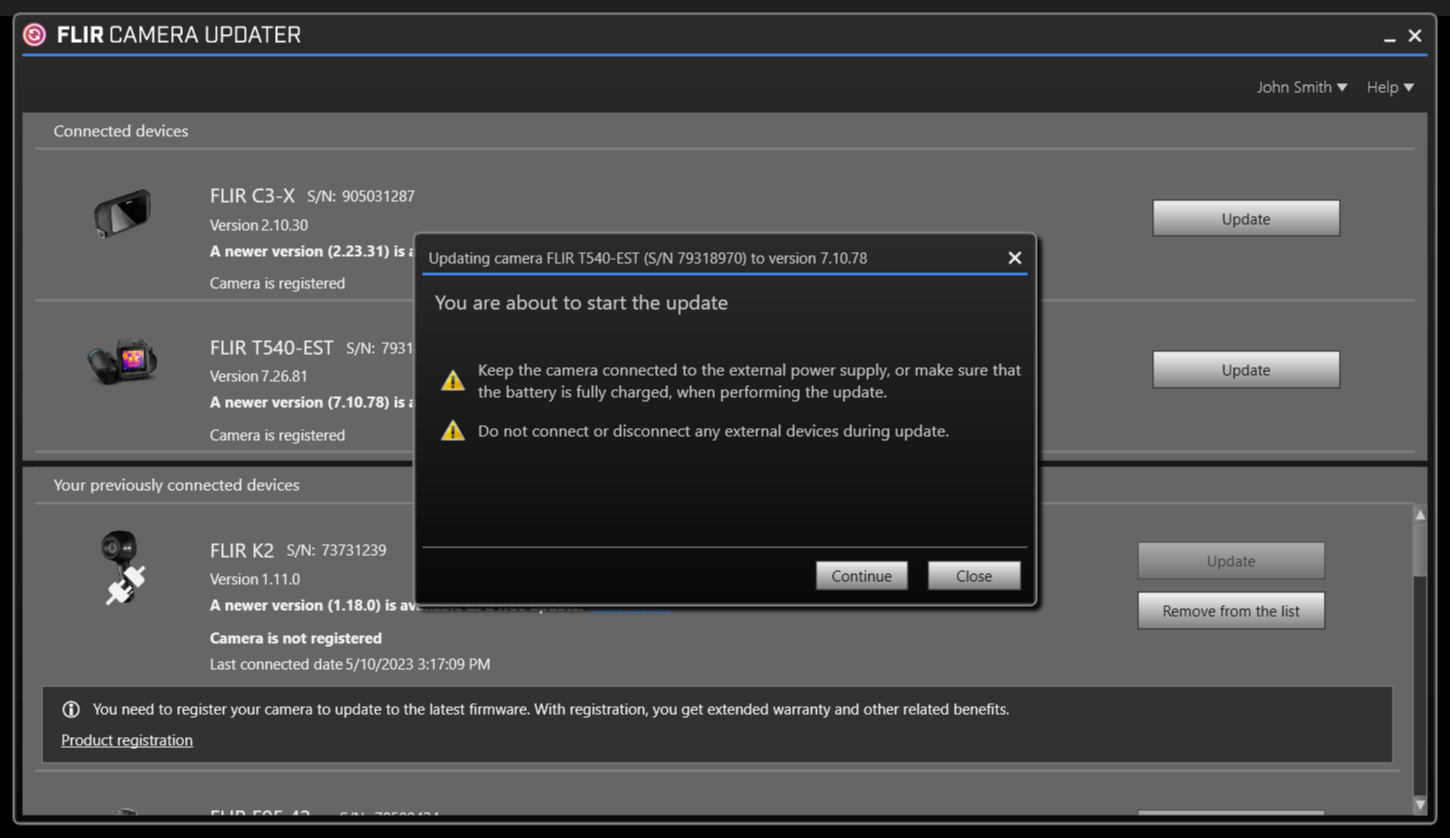Click the FLIR T540-EST camera thumbnail image
This screenshot has width=1450, height=838.
(x=122, y=362)
